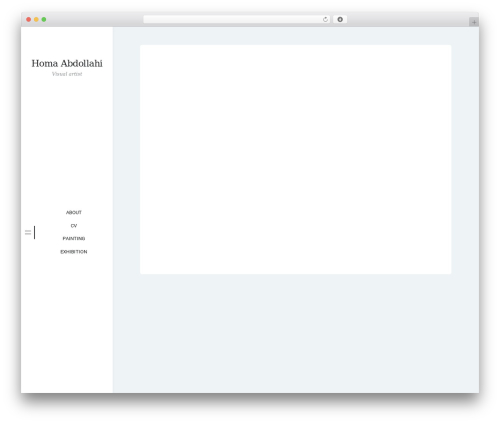500x423 pixels.
Task: Toggle the sidebar hamburger menu icon
Action: pyautogui.click(x=28, y=232)
